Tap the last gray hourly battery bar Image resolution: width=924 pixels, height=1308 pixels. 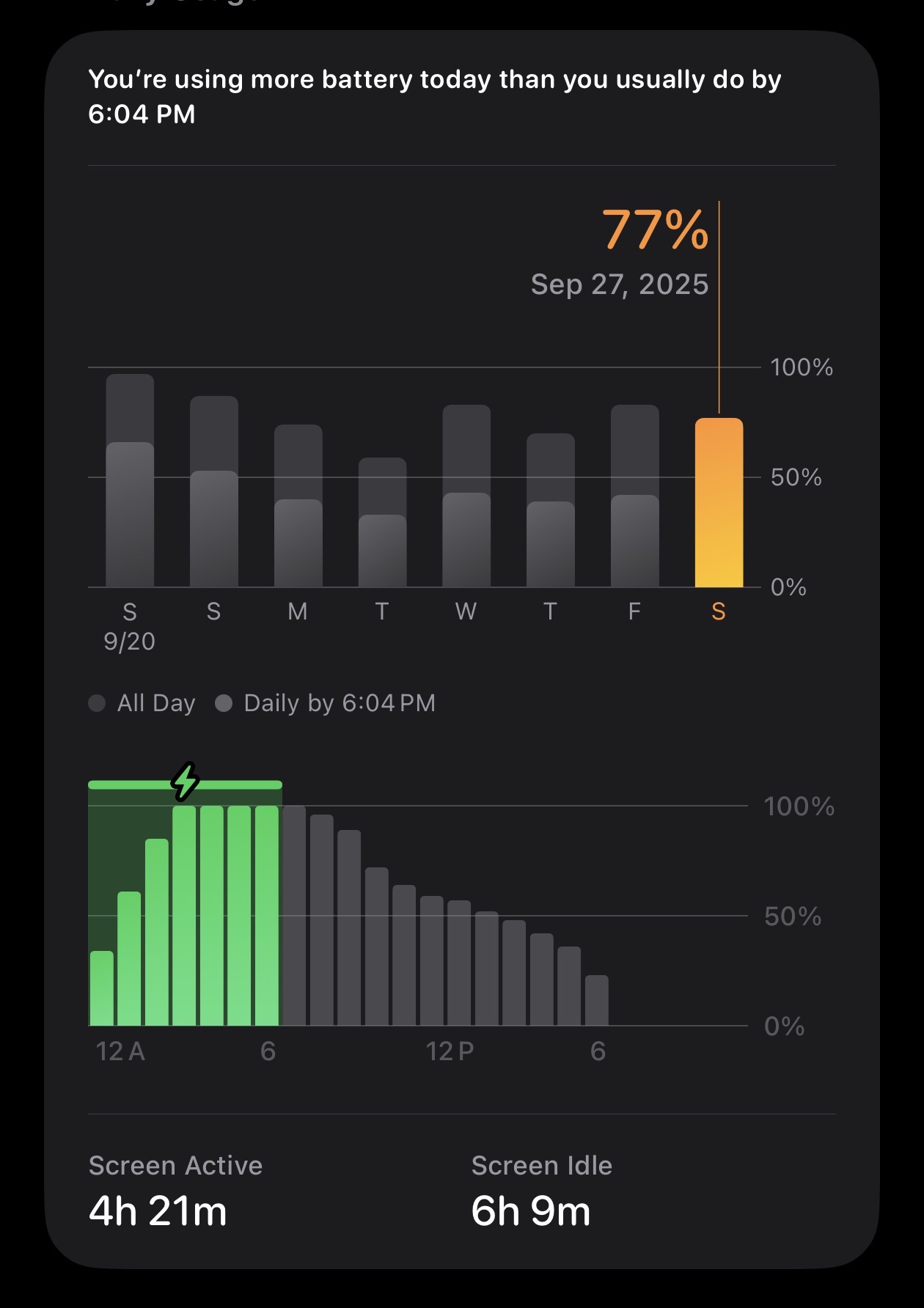point(596,1000)
